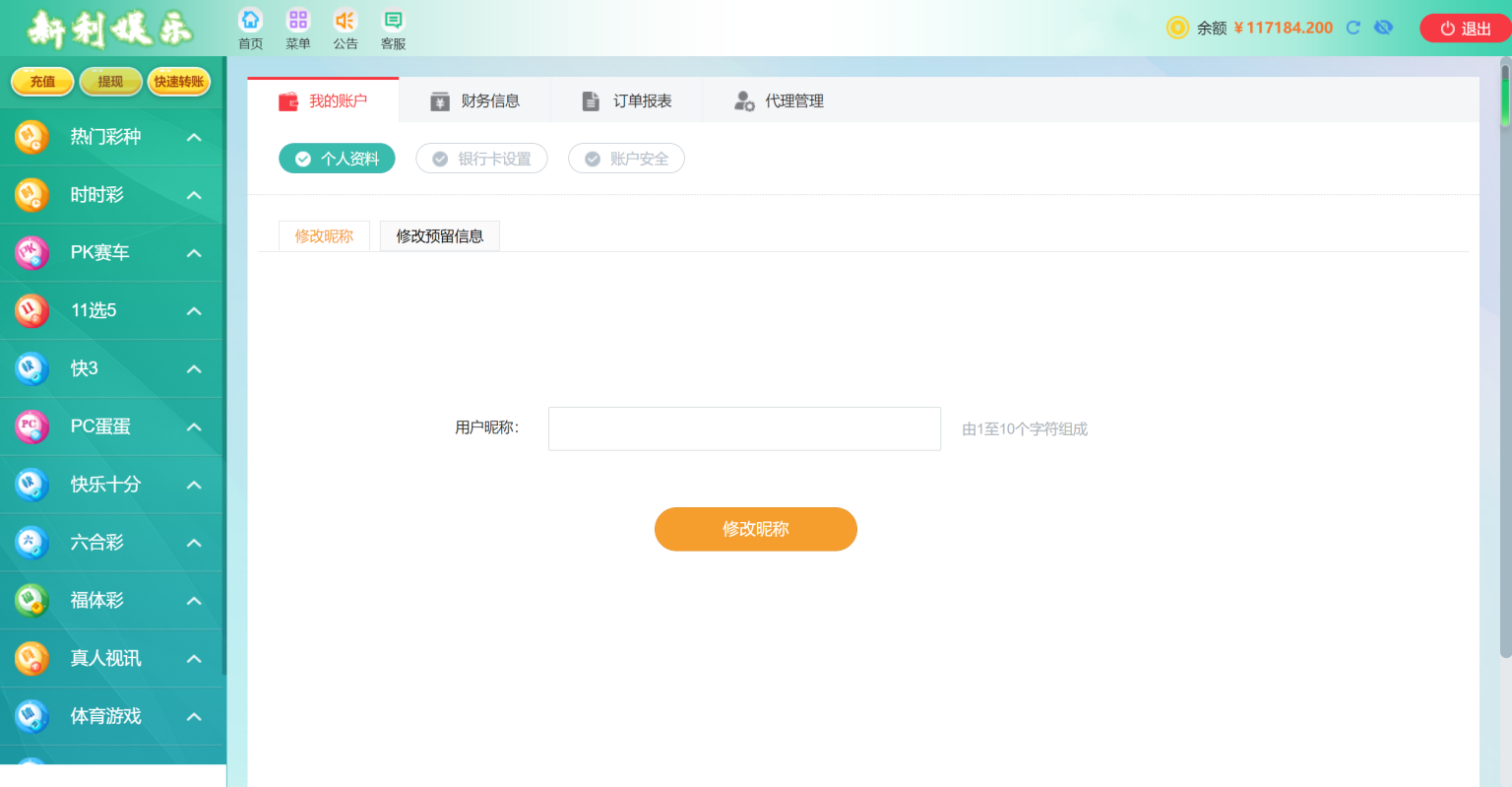This screenshot has height=787, width=1512.
Task: Refresh the account balance
Action: coord(1354,28)
